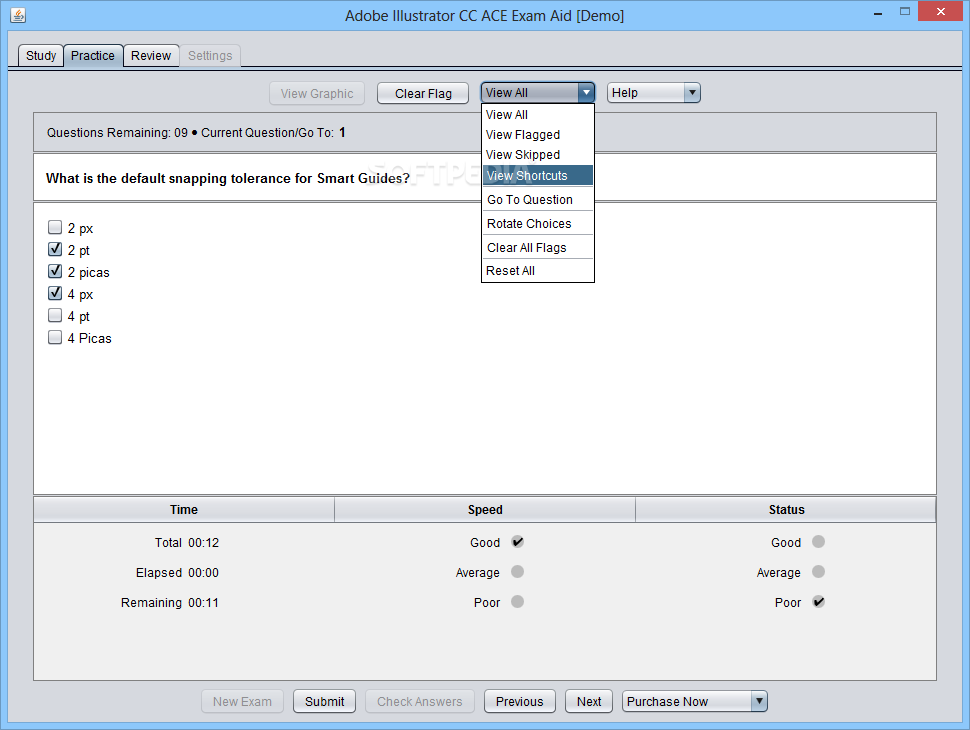The image size is (970, 730).
Task: Close the Exam Aid window
Action: pyautogui.click(x=940, y=12)
